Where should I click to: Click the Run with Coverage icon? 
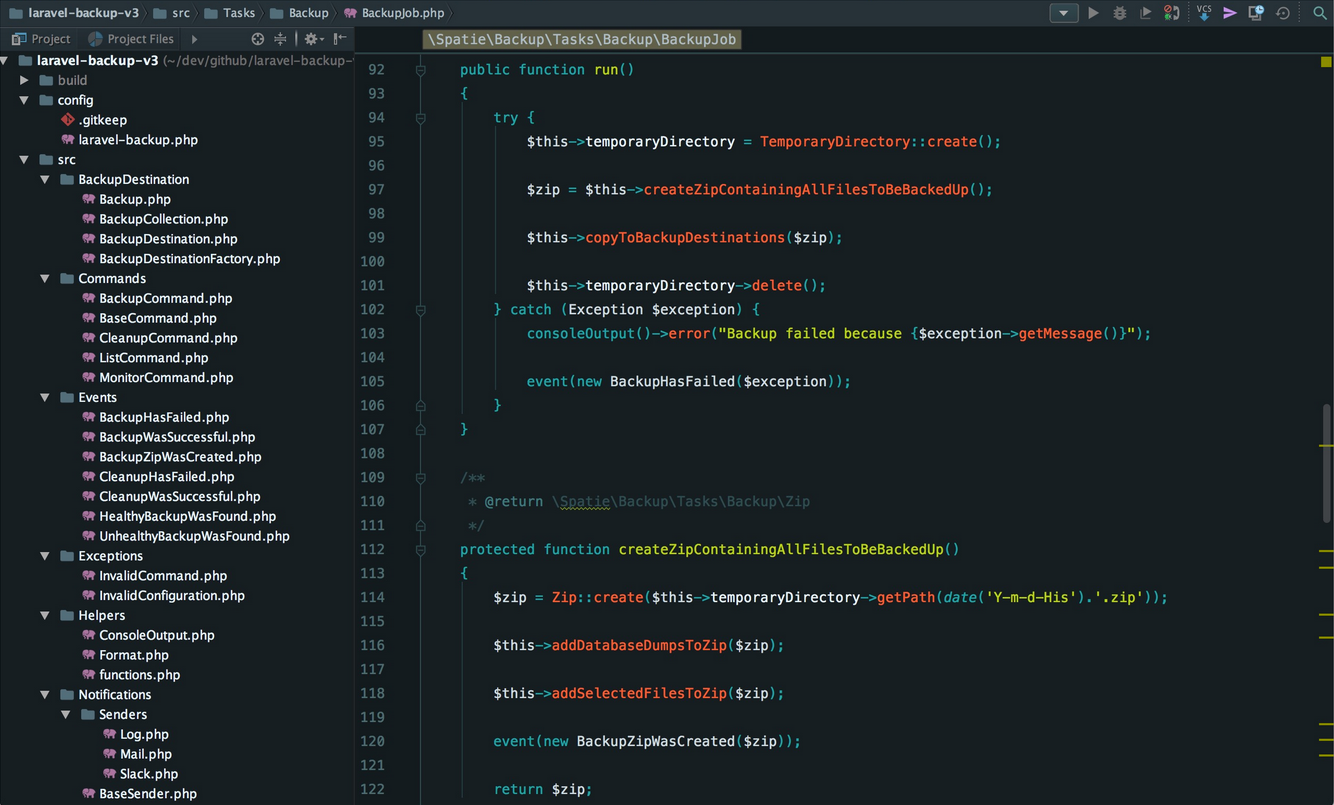point(1145,13)
